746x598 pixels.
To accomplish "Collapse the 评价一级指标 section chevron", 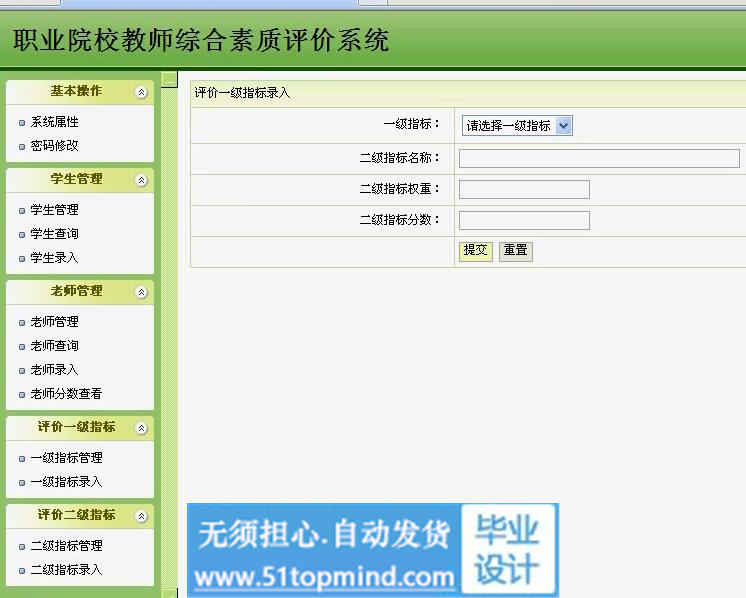I will (141, 428).
